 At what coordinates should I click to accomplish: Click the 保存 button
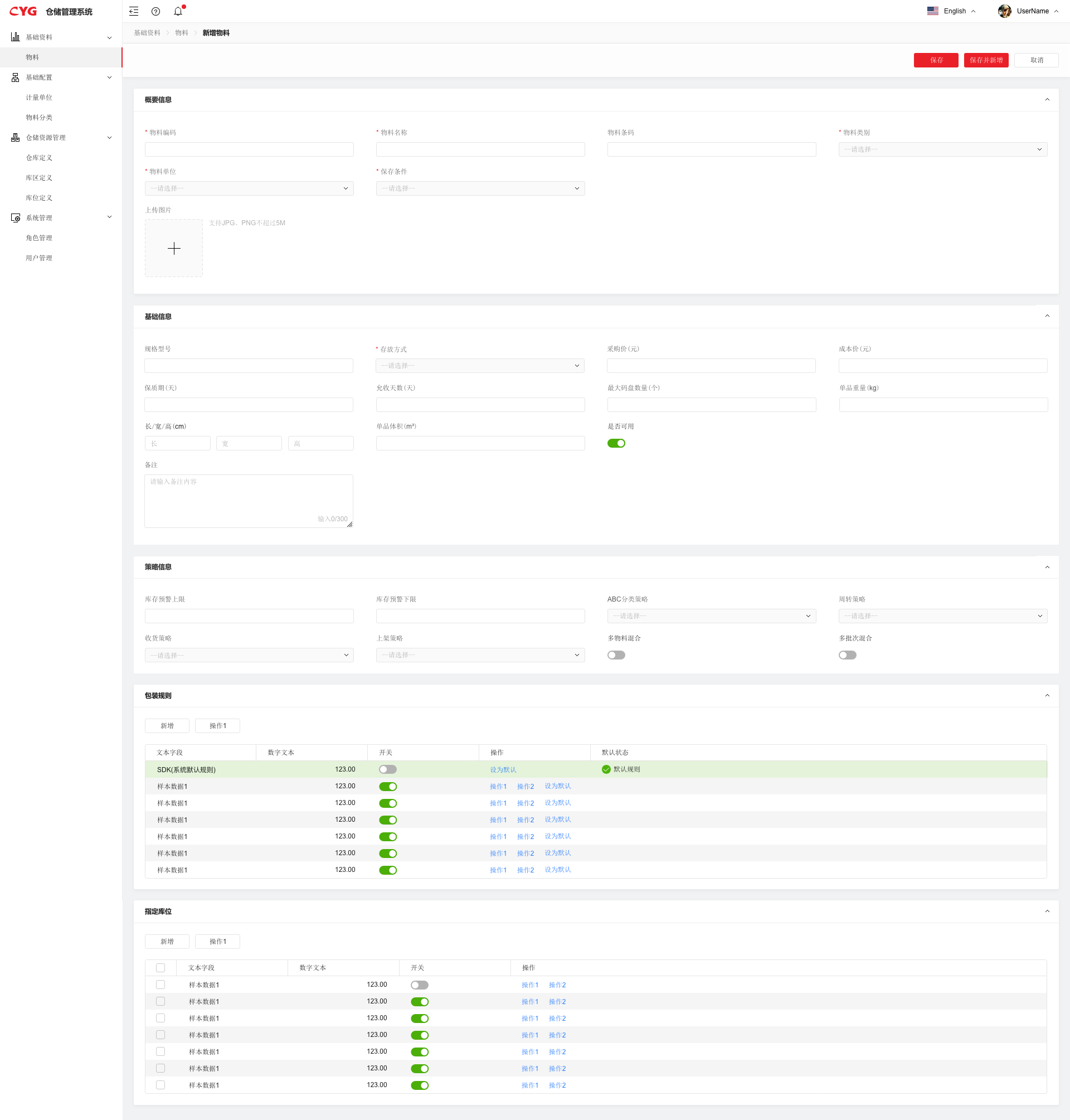point(936,60)
